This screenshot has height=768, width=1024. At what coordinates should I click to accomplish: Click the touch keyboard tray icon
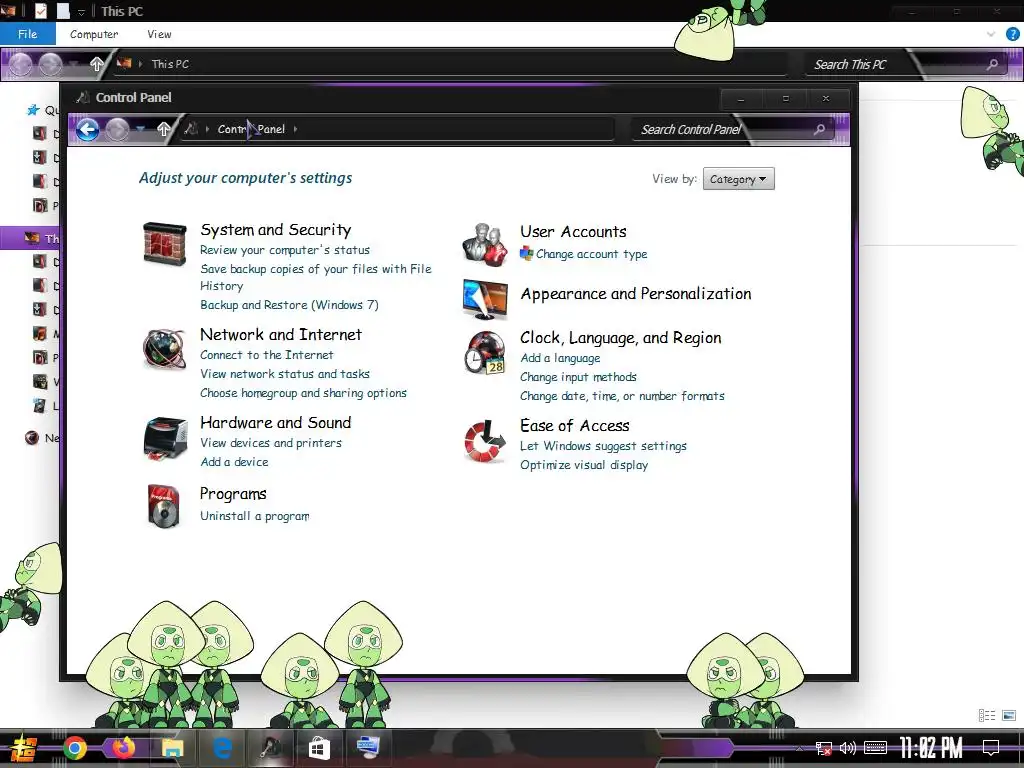pos(875,748)
